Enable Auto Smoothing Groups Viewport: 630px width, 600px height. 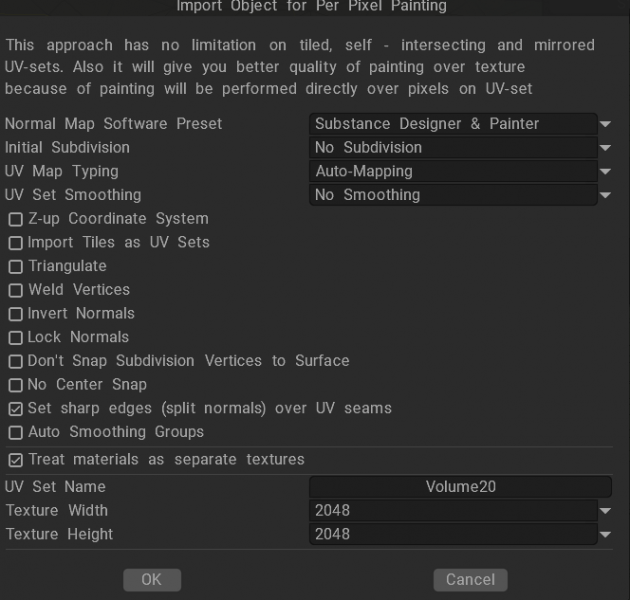15,433
